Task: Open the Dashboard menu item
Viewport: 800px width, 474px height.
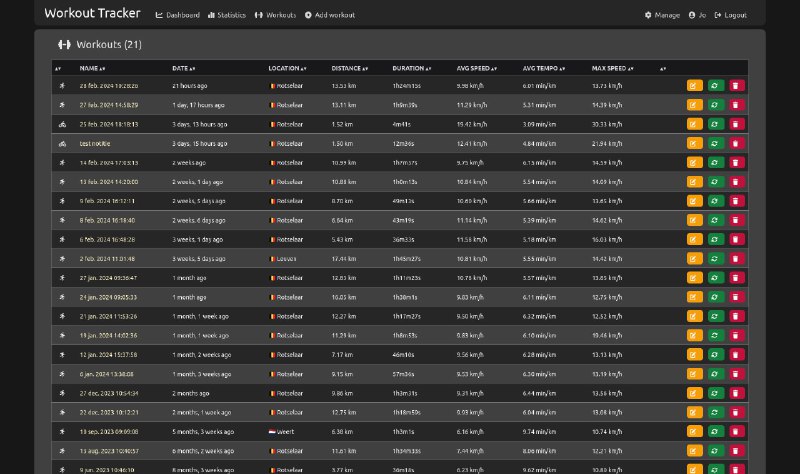Action: [178, 15]
